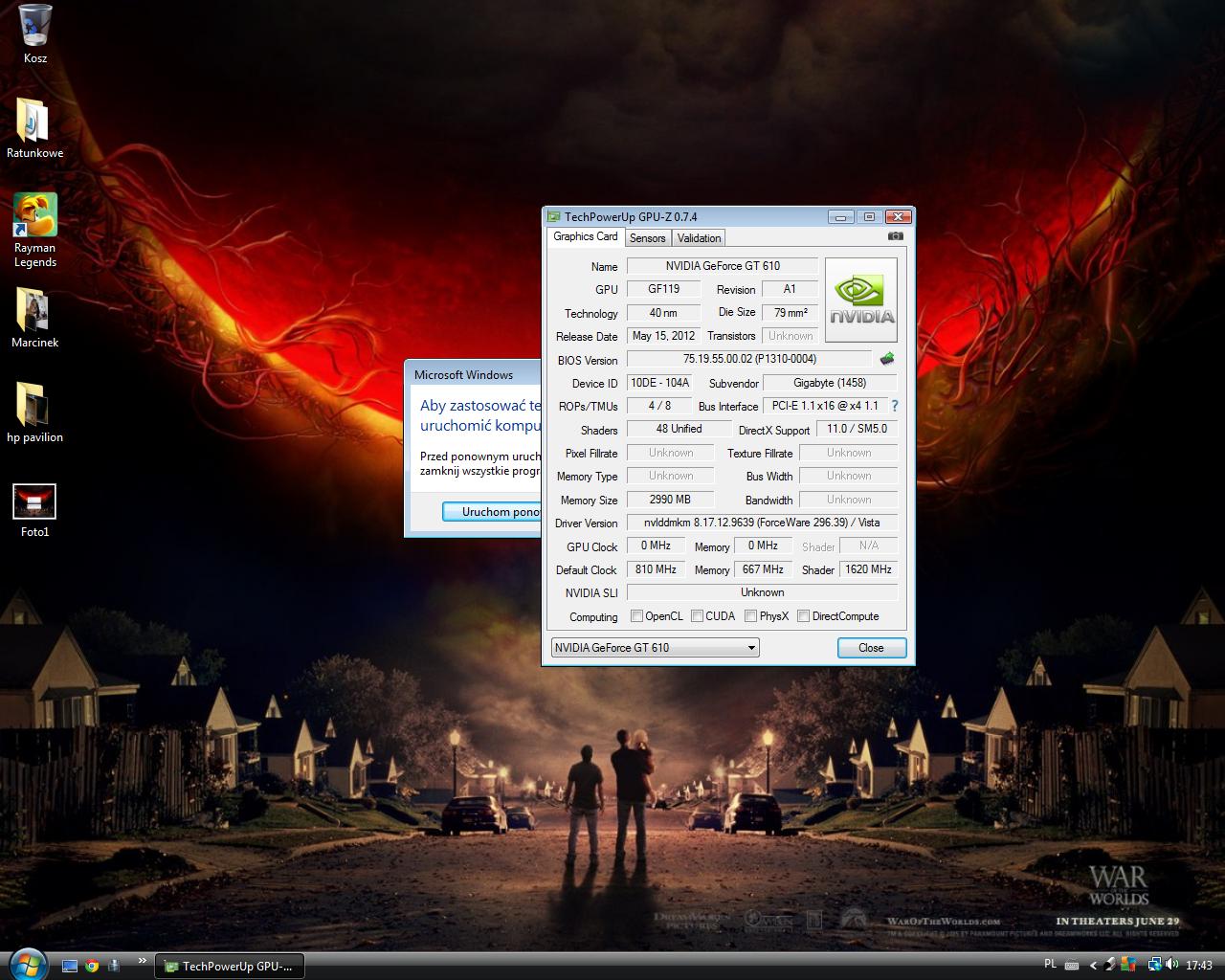Click the GPU-Z title bar app icon
Screen dimensions: 1225x980
pos(554,216)
